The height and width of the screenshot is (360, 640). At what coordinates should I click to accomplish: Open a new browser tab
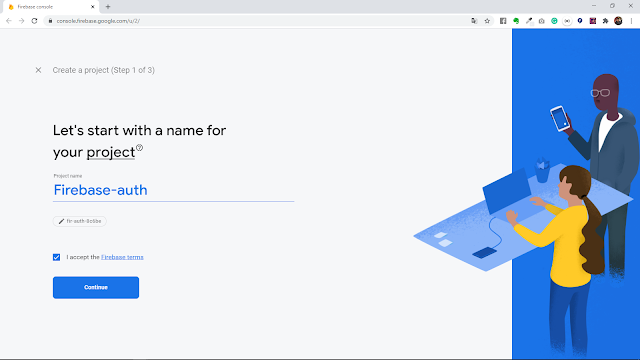tap(108, 7)
